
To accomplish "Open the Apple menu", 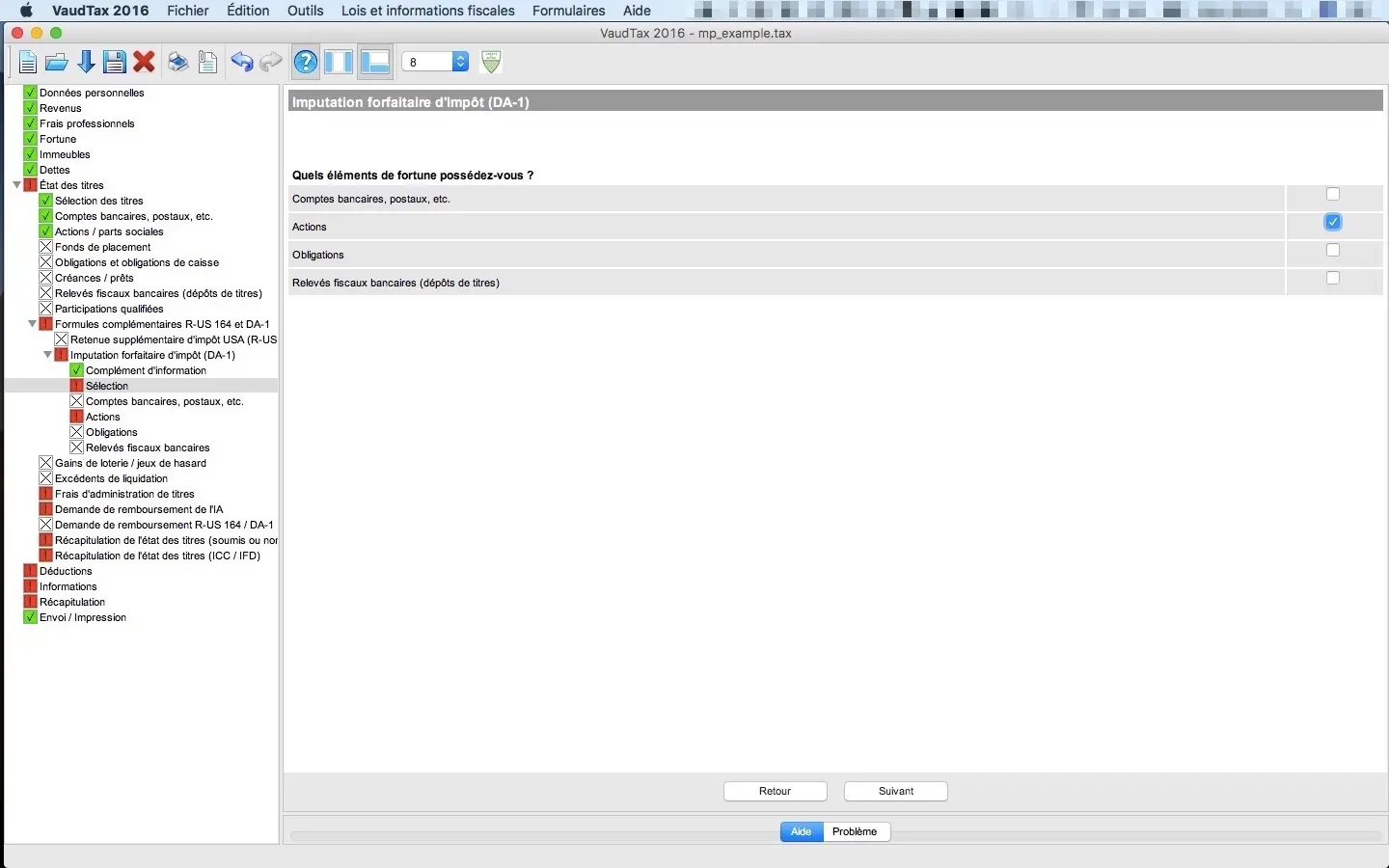I will (26, 11).
